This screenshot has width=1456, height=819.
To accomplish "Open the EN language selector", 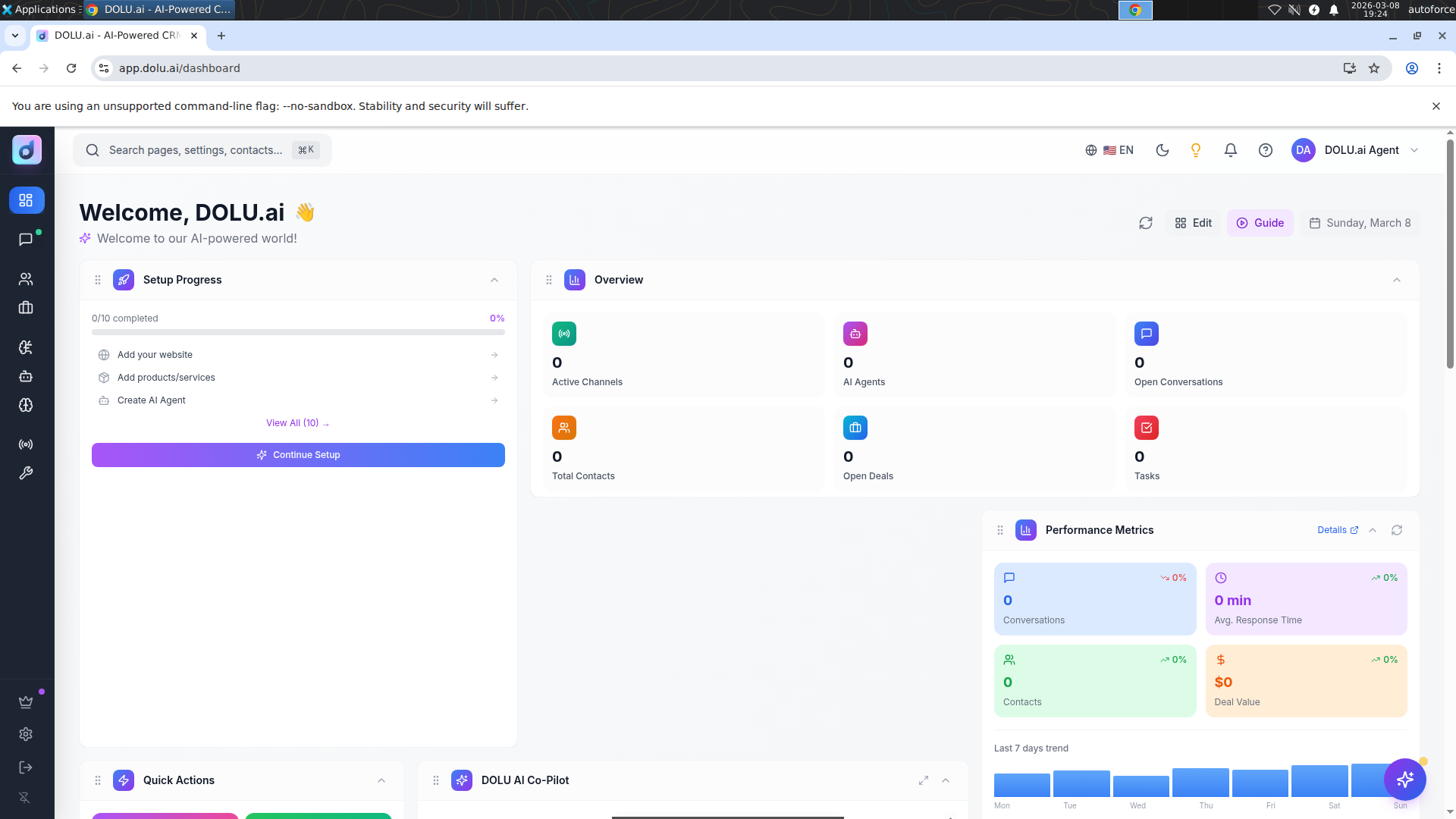I will pyautogui.click(x=1109, y=150).
